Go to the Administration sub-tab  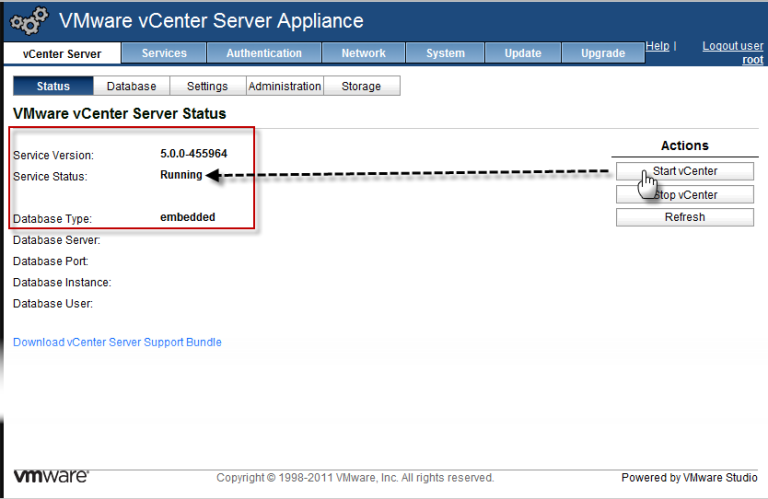click(285, 86)
